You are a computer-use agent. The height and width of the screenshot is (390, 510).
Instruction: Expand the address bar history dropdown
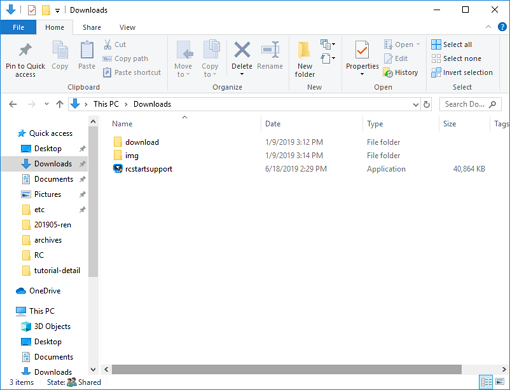(416, 104)
